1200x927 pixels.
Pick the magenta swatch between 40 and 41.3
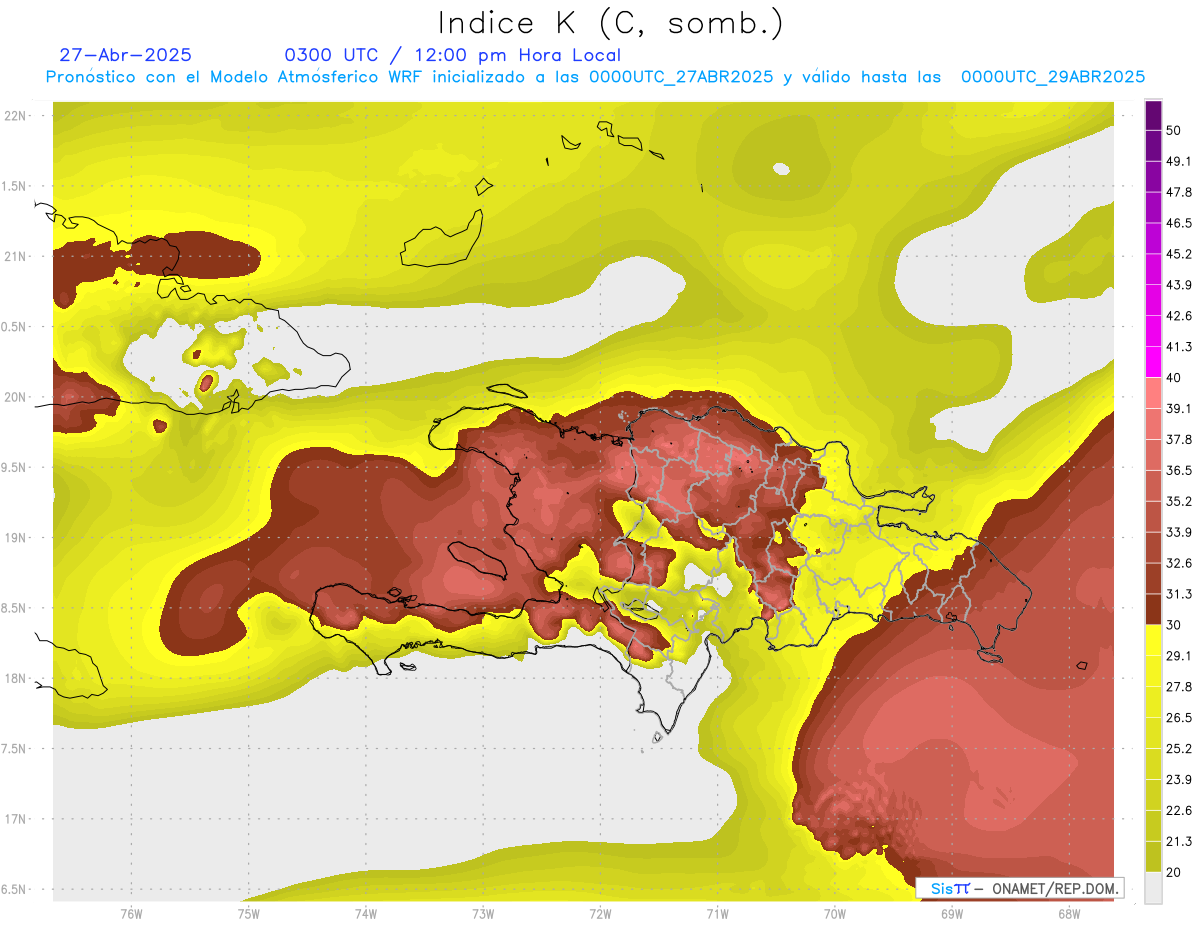pos(1154,362)
